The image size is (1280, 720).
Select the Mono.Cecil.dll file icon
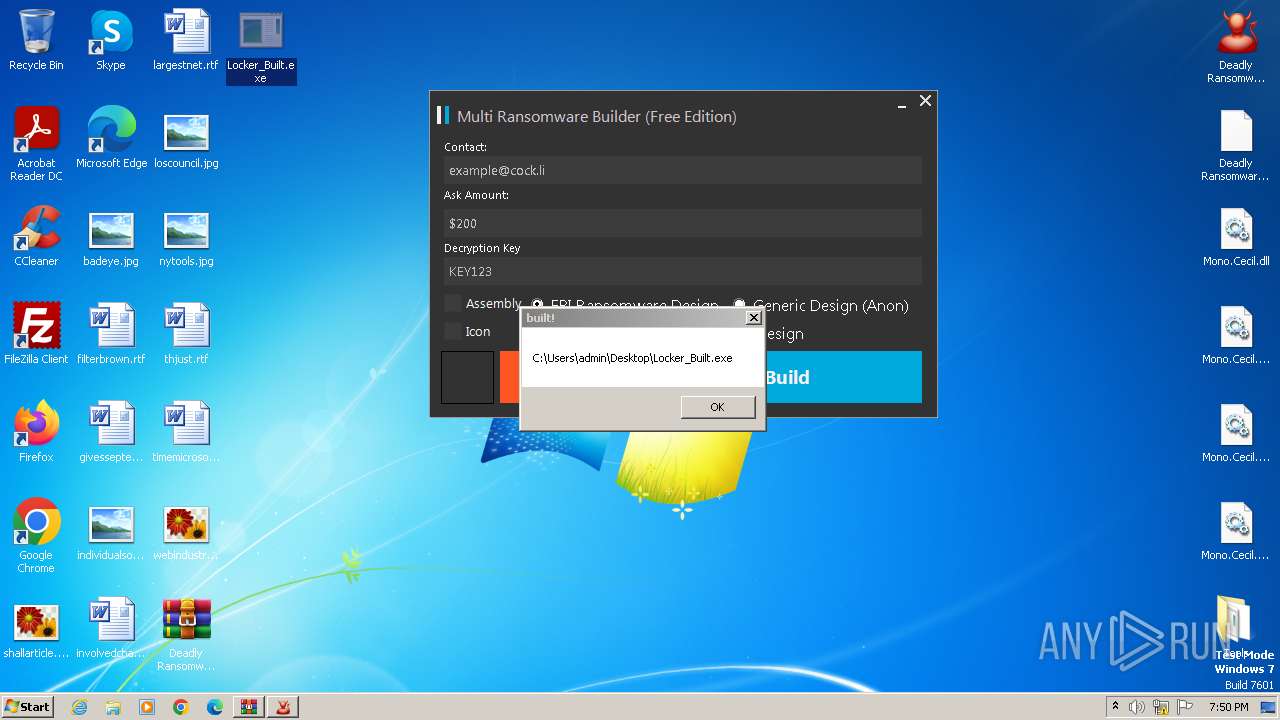pyautogui.click(x=1236, y=238)
